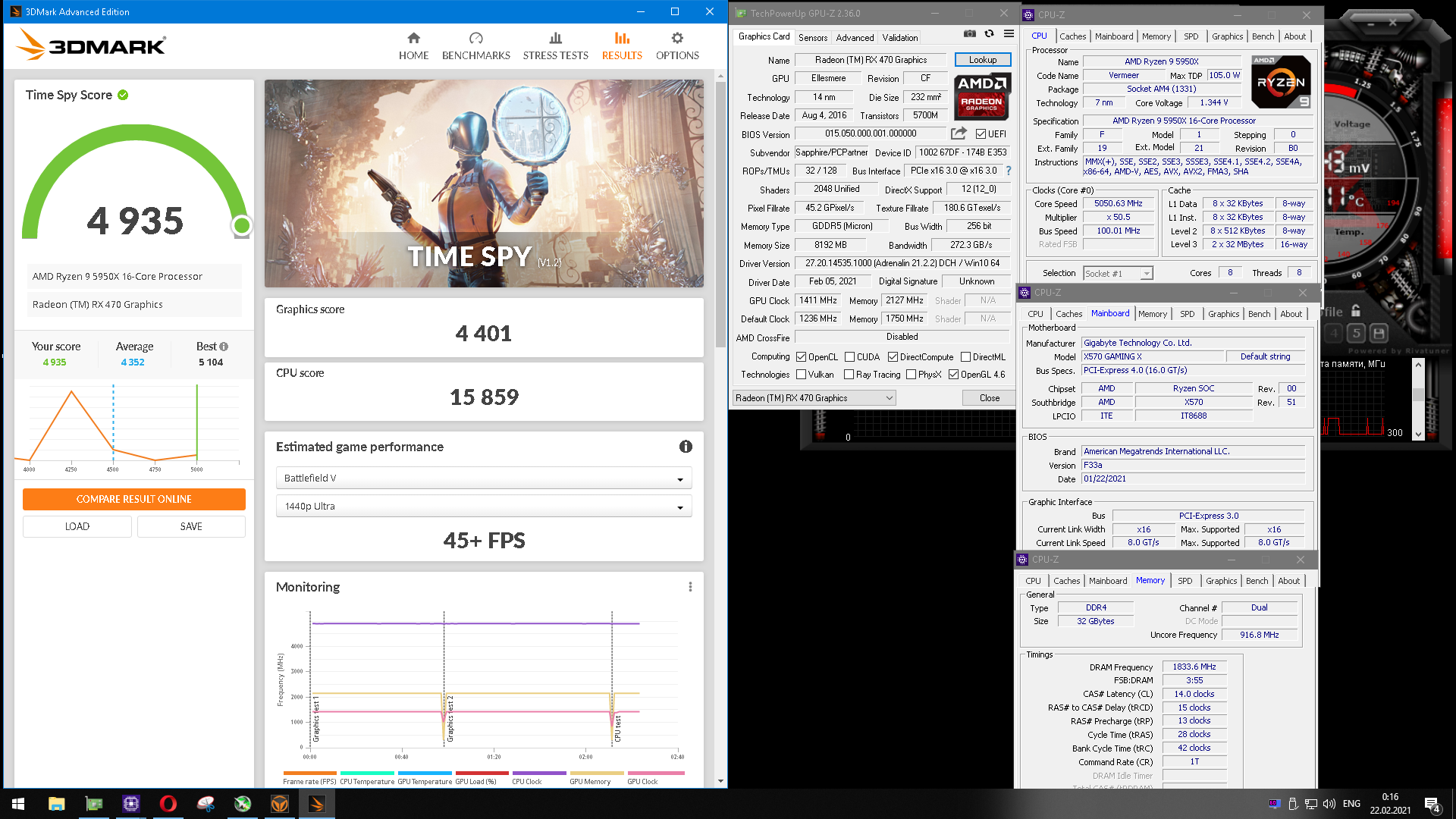Screen dimensions: 1456x819
Task: Click the GPU name field in GPU-Z
Action: pyautogui.click(x=871, y=60)
